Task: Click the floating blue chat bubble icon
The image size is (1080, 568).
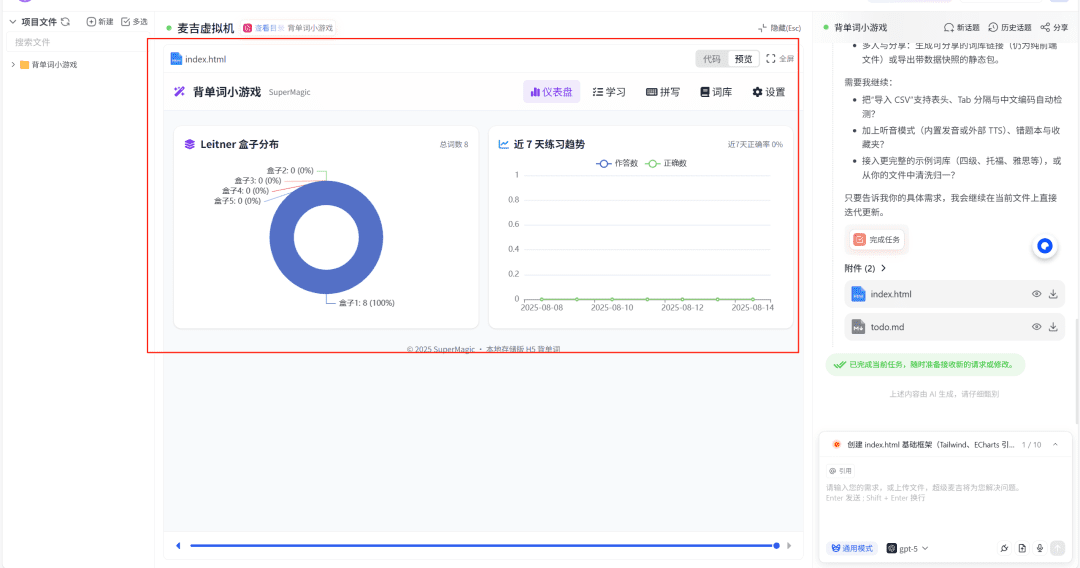Action: pos(1045,245)
